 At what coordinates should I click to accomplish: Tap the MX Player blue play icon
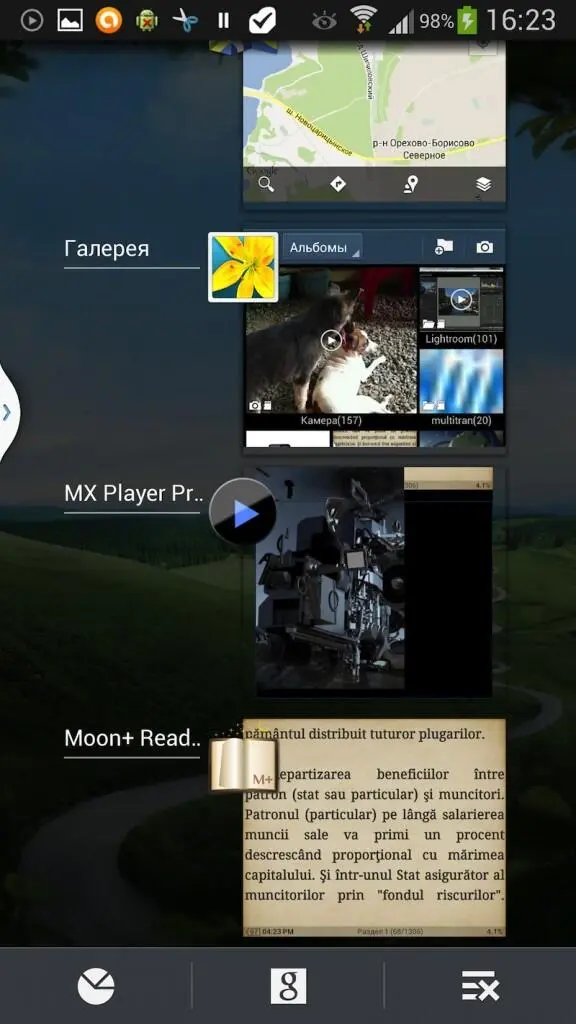click(x=242, y=511)
